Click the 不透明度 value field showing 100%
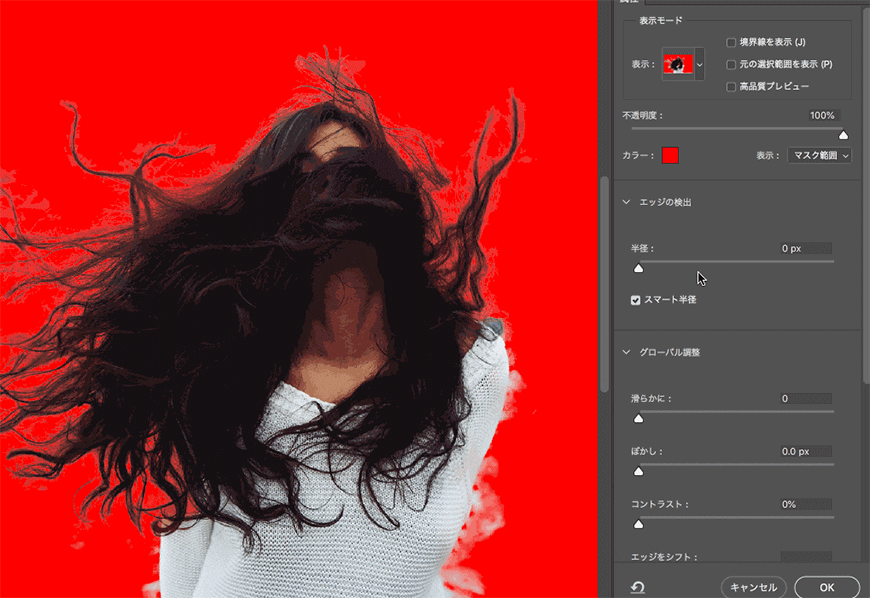The image size is (870, 598). (x=822, y=116)
